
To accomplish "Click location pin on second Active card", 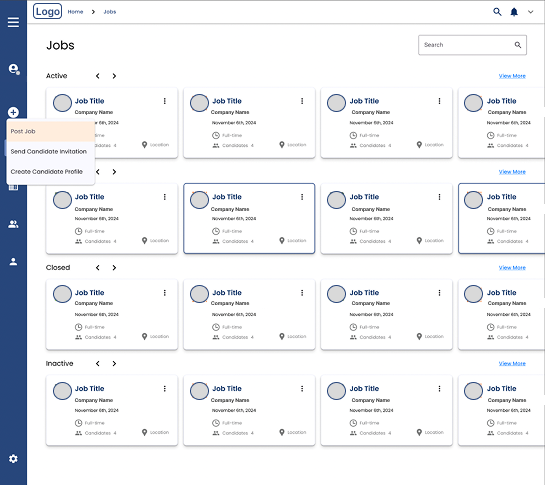I will (282, 144).
